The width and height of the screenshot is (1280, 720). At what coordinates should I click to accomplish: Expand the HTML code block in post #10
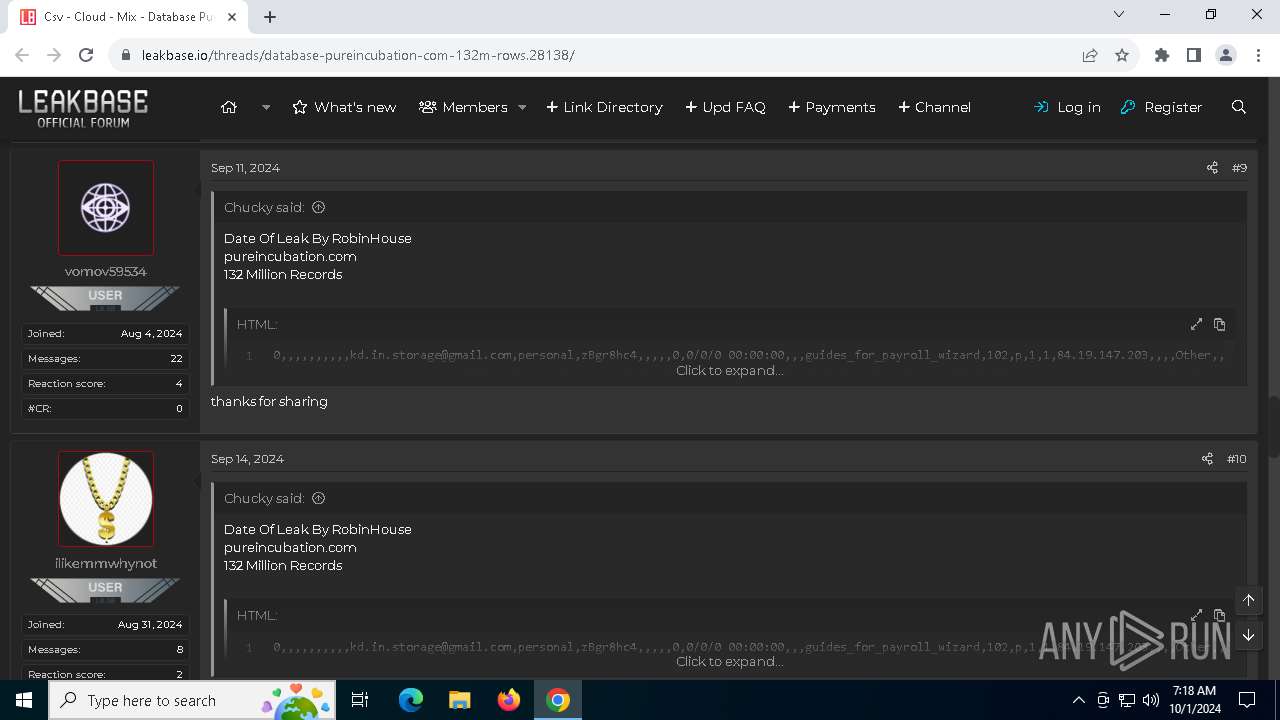click(x=1196, y=615)
